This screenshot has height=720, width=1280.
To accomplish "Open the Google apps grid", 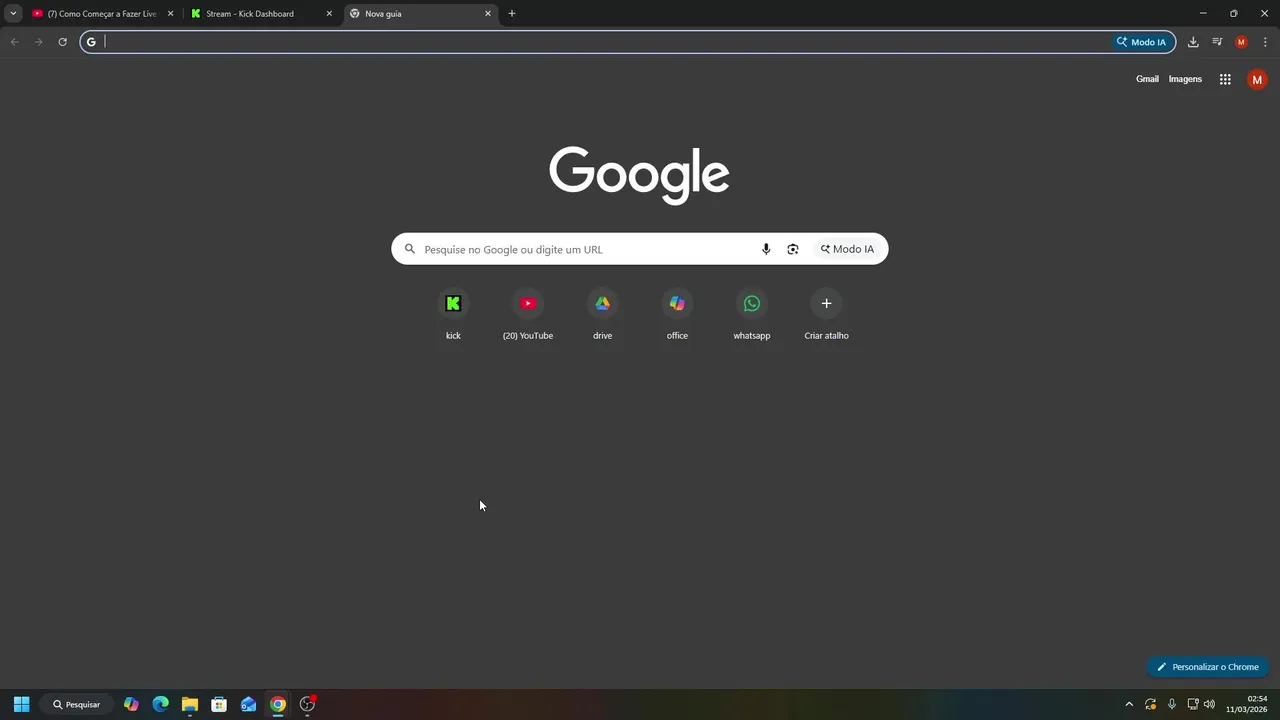I will click(x=1225, y=79).
